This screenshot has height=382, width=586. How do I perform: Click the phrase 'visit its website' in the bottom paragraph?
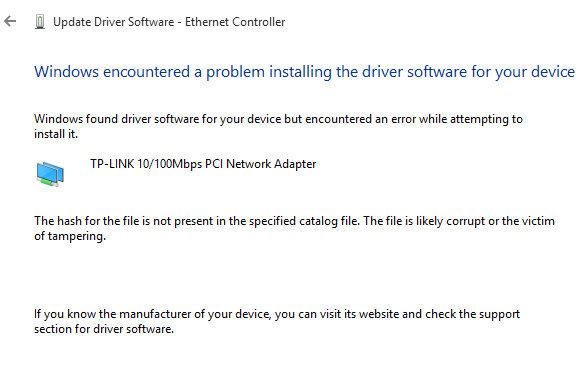pyautogui.click(x=359, y=314)
